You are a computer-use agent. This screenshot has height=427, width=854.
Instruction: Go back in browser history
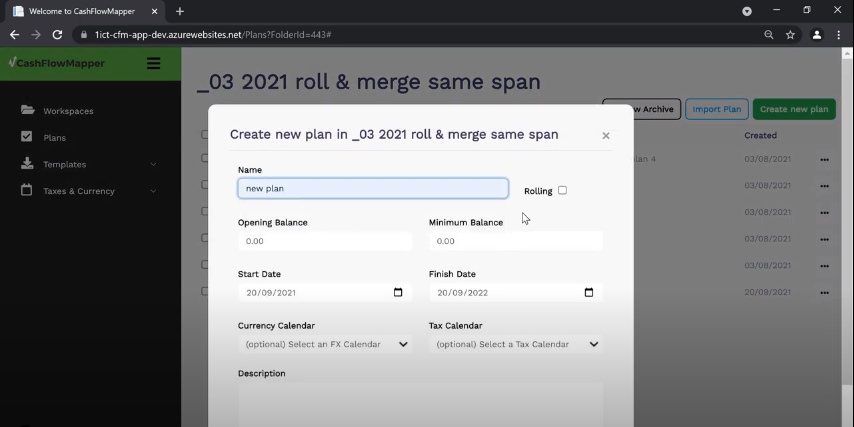[15, 35]
